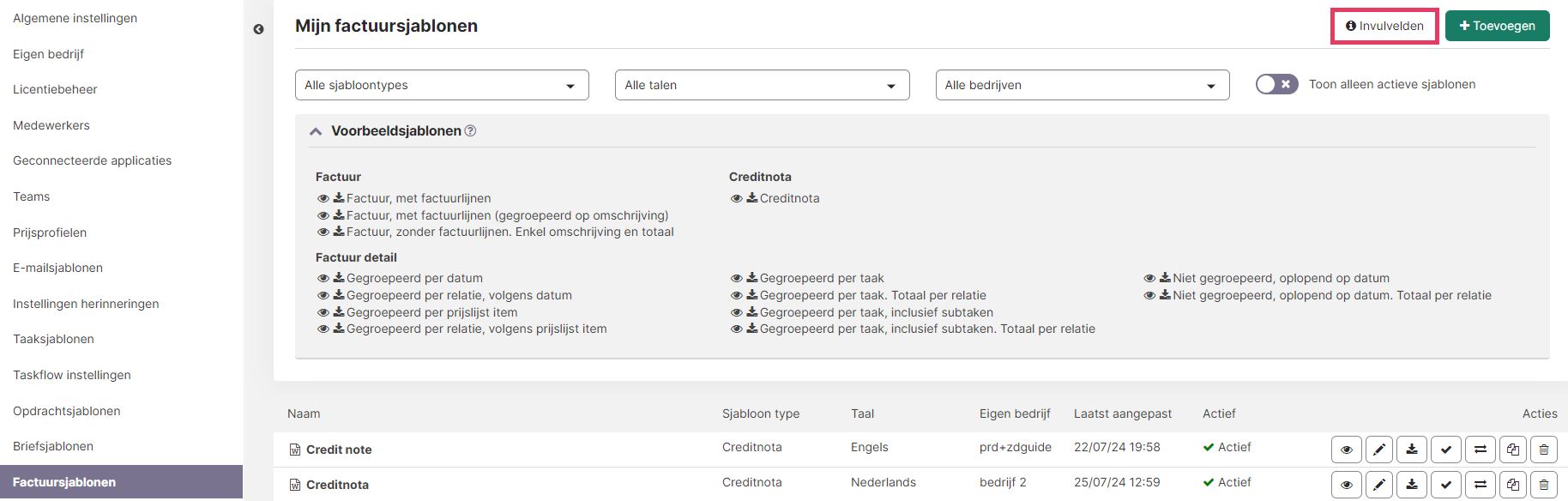Click the 'Naam' column header
This screenshot has width=1568, height=501.
coord(304,413)
